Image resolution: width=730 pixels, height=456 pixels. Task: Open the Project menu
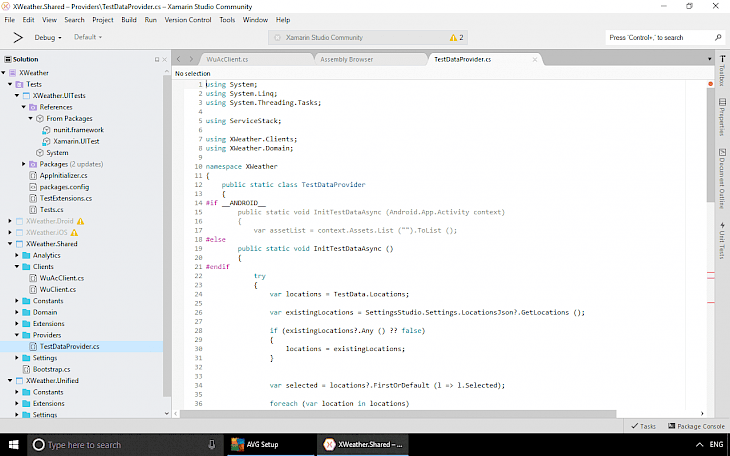[x=103, y=20]
